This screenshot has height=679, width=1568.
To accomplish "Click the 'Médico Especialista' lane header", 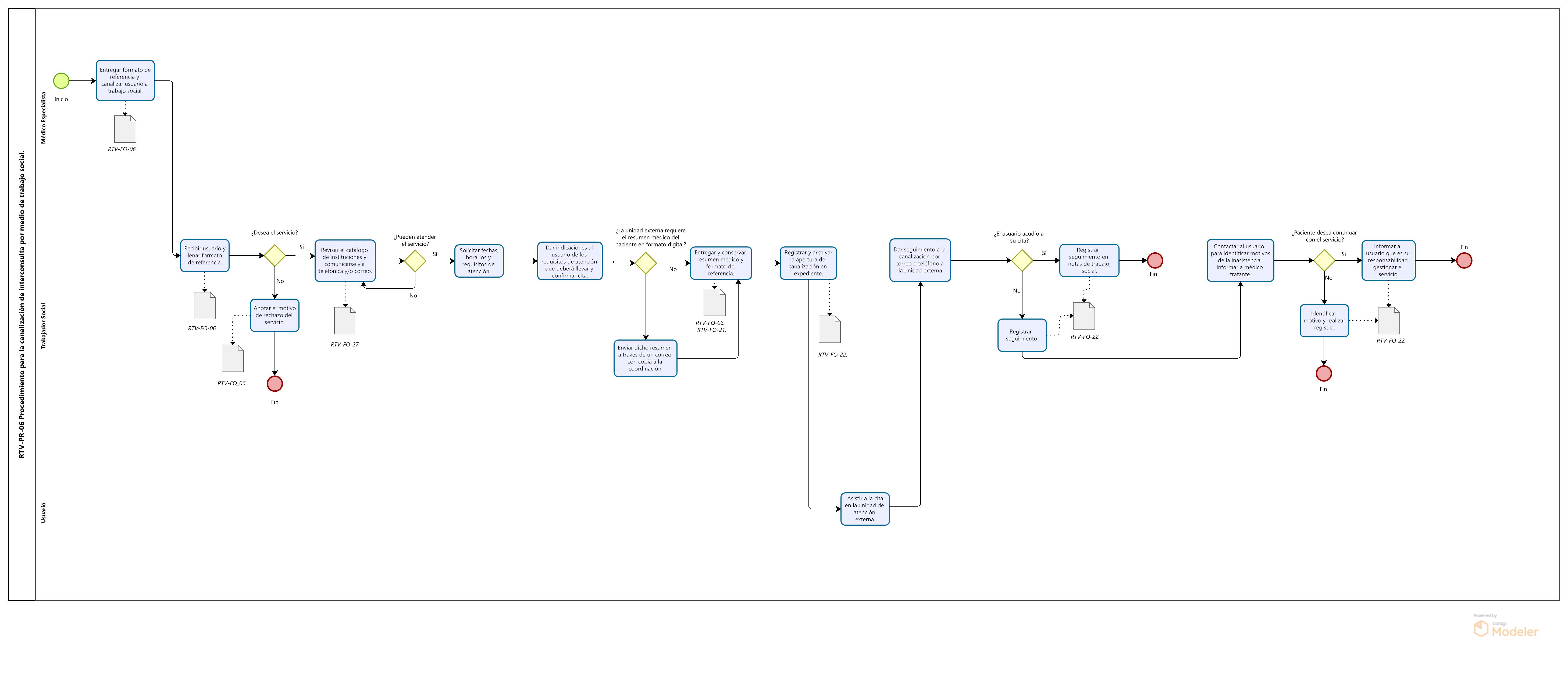I will tap(43, 118).
